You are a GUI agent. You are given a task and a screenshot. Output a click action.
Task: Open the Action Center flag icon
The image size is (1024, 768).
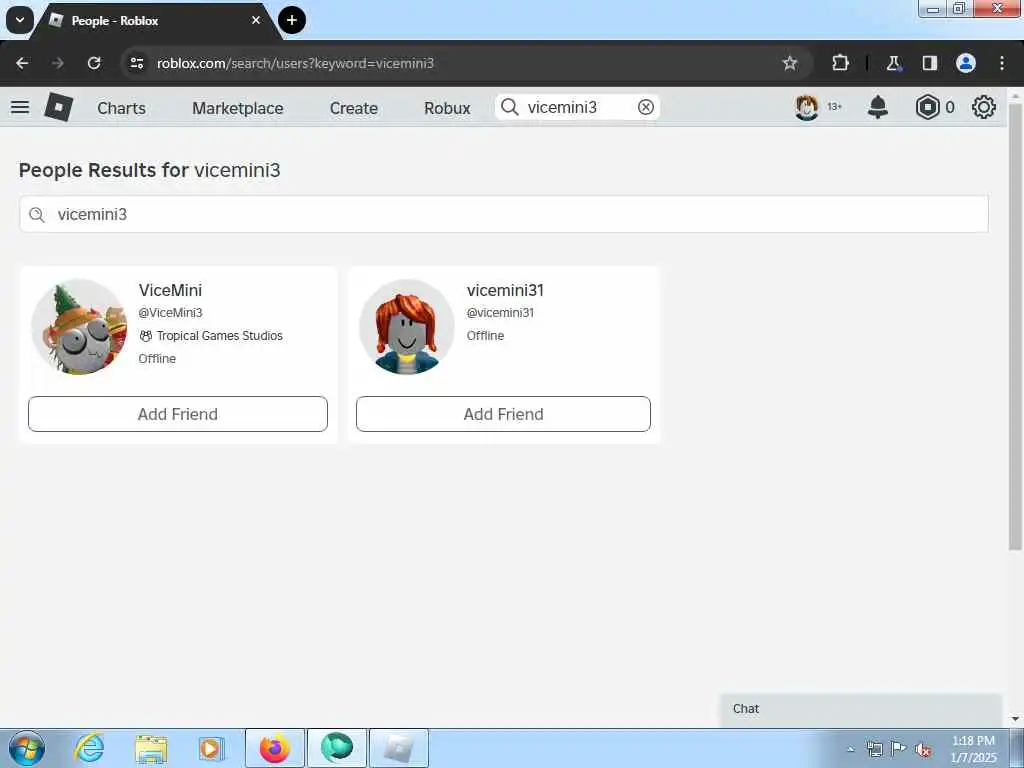click(899, 749)
